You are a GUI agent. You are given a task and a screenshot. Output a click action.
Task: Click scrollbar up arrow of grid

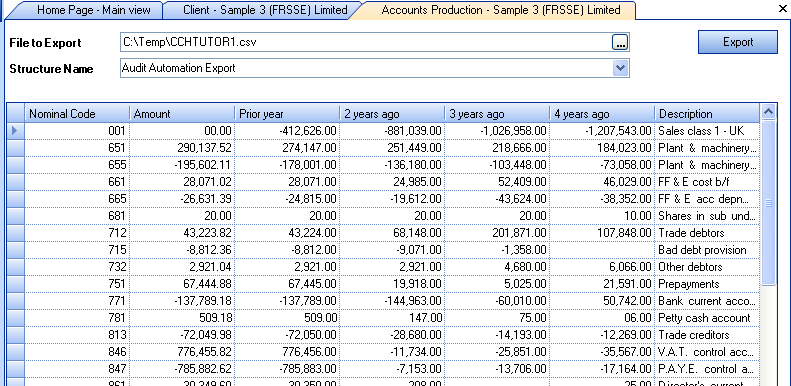[768, 111]
